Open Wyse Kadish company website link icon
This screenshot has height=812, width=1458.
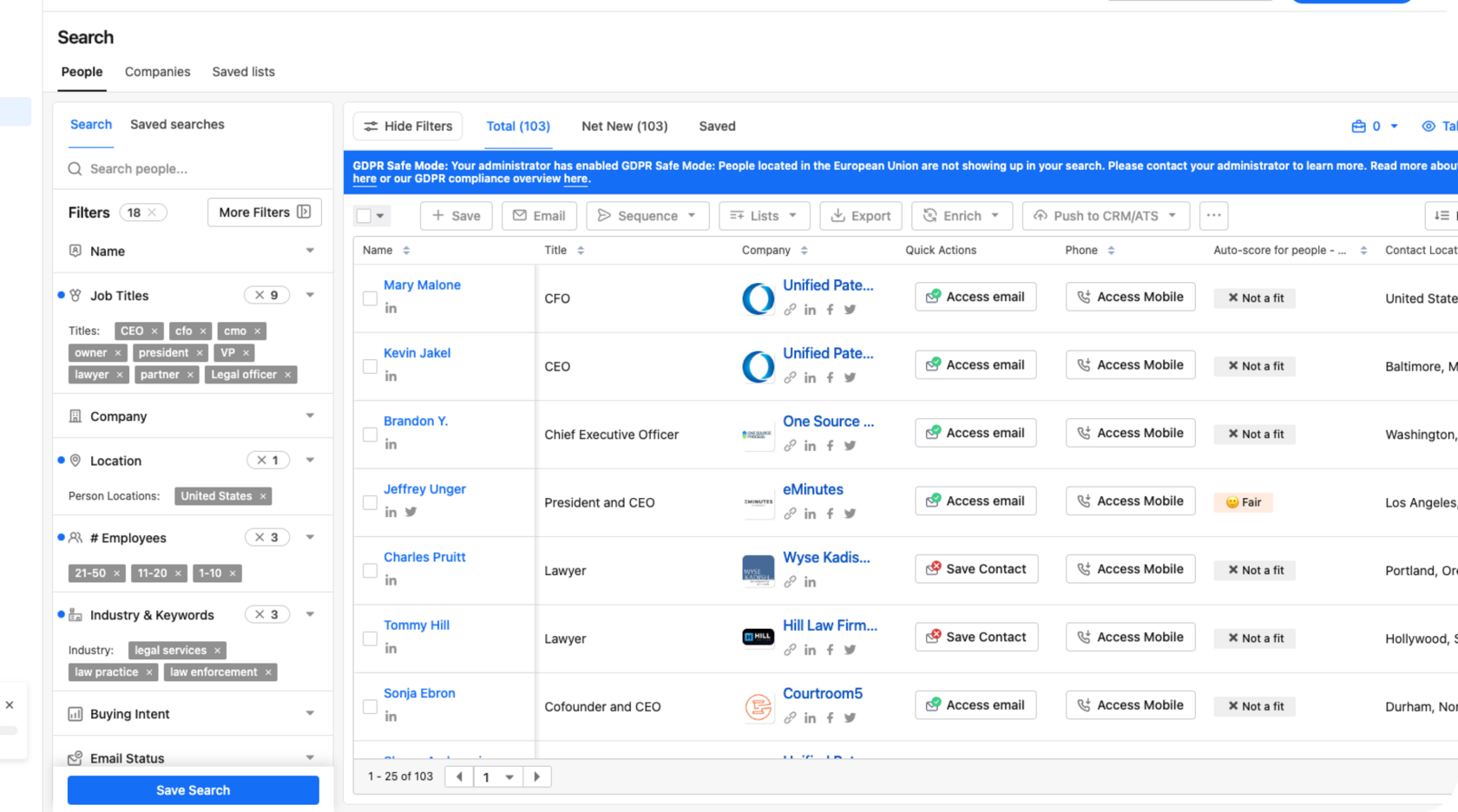(x=790, y=581)
